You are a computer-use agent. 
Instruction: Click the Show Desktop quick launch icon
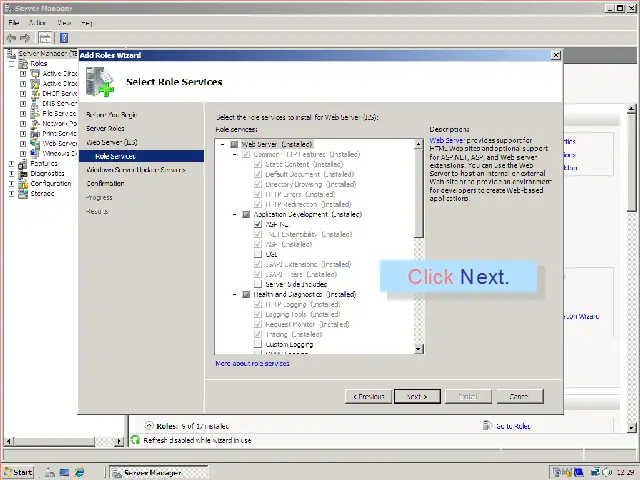(x=64, y=472)
